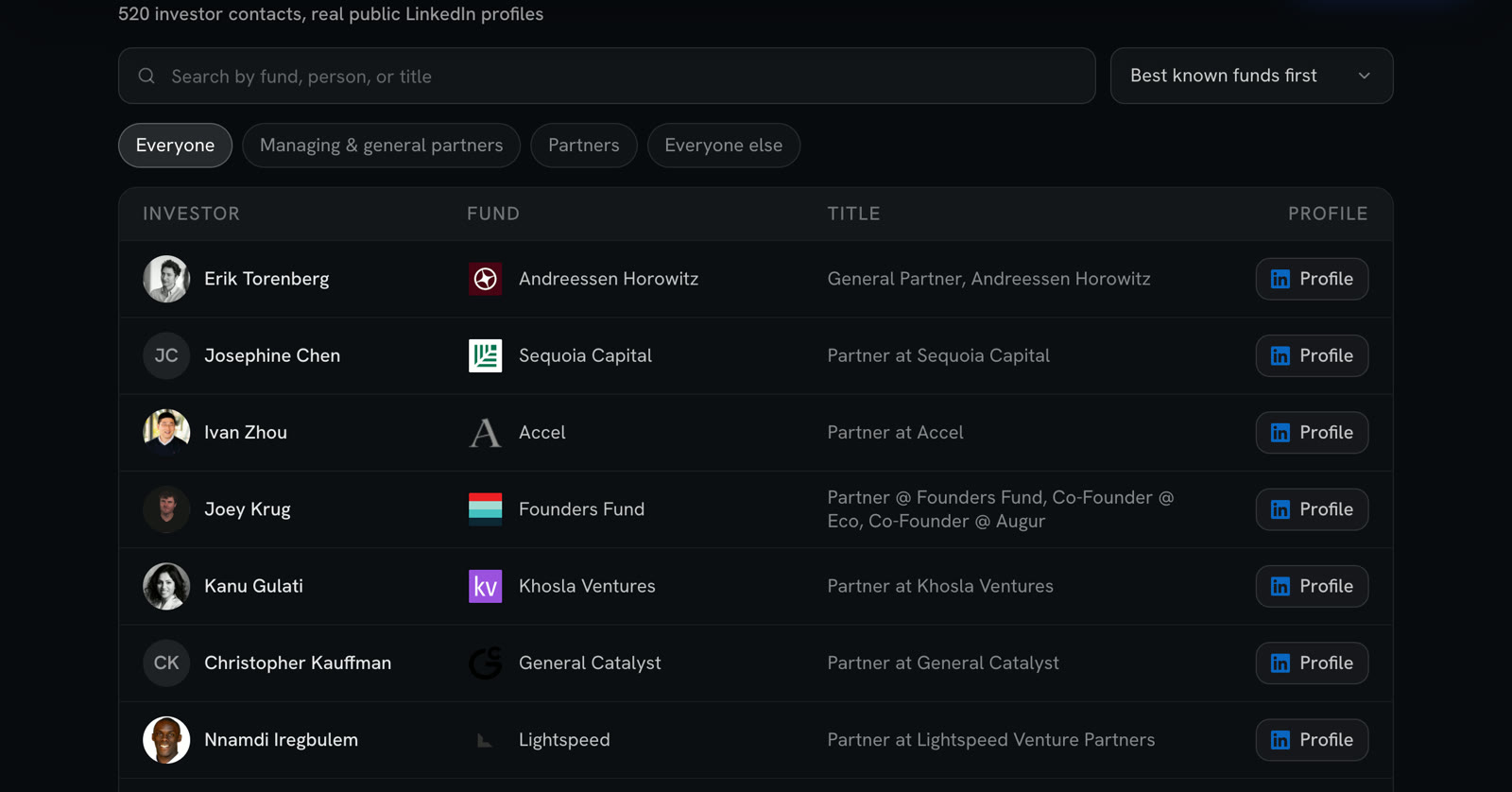Click the Khosla Ventures kv logo
This screenshot has width=1512, height=792.
tap(485, 586)
